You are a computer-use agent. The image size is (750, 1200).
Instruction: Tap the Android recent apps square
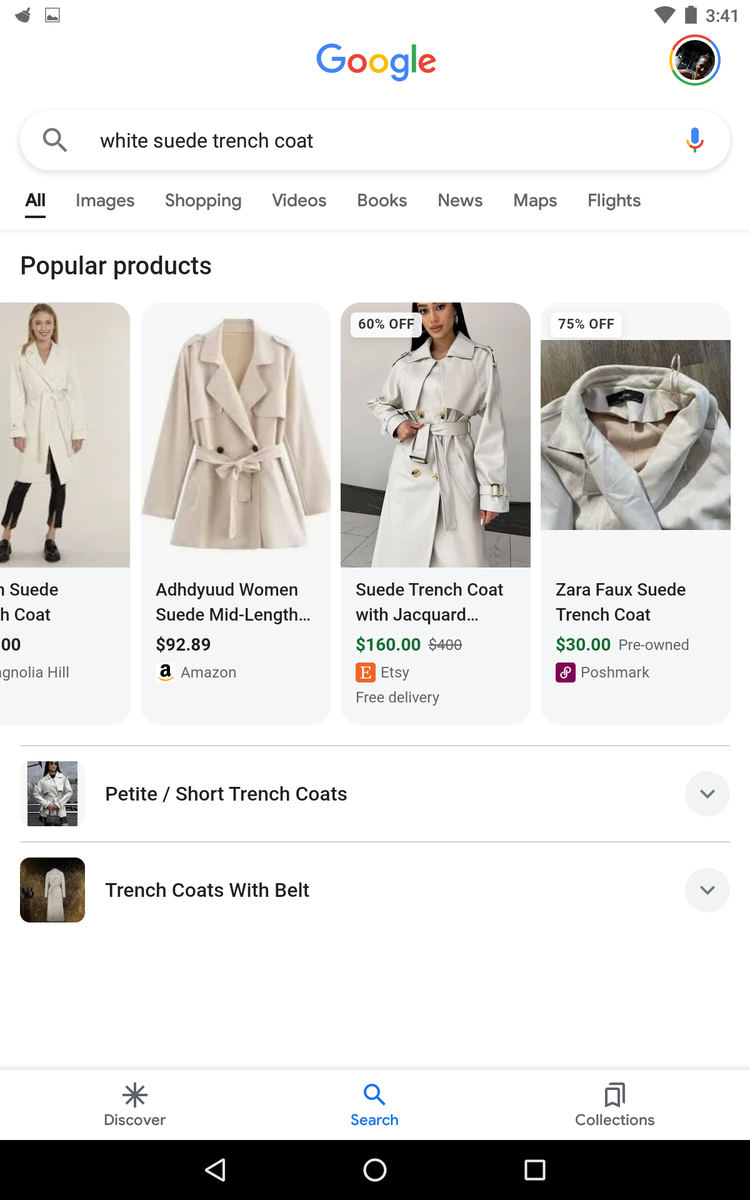[535, 1170]
